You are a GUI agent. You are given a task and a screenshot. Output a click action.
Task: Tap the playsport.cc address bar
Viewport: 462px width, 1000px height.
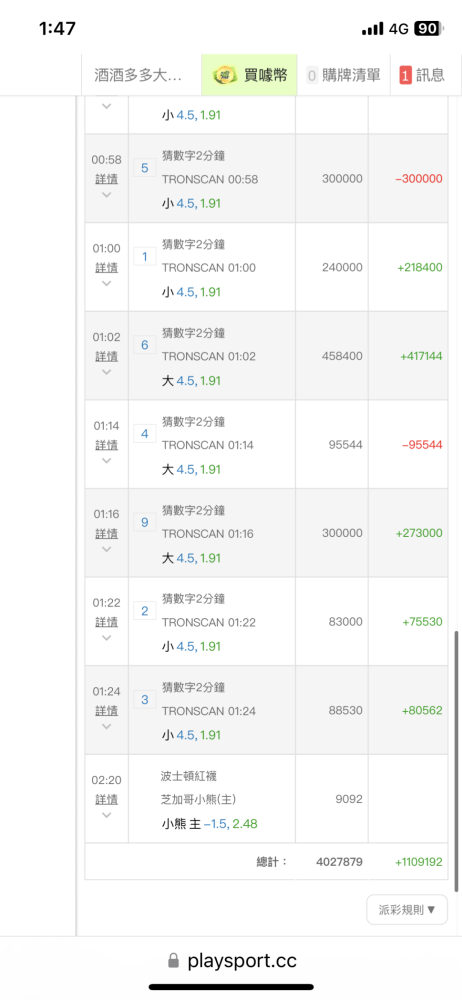[232, 961]
